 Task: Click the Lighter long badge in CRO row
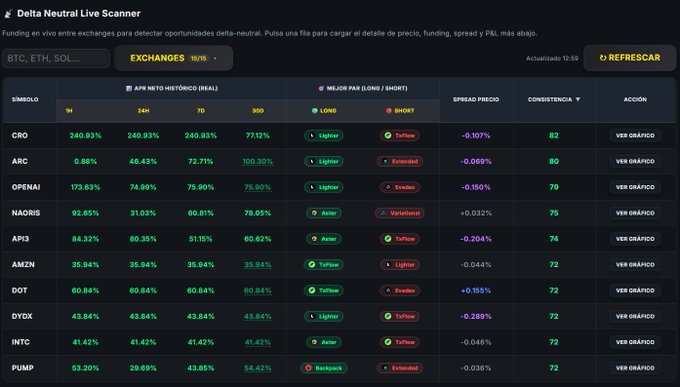pos(324,135)
